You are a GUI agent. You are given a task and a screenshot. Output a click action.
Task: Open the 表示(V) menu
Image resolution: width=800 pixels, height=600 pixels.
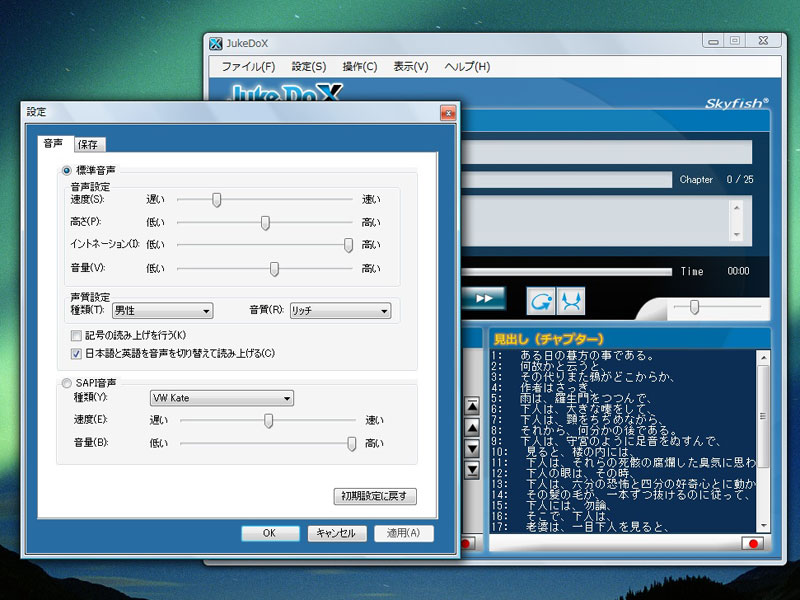411,67
